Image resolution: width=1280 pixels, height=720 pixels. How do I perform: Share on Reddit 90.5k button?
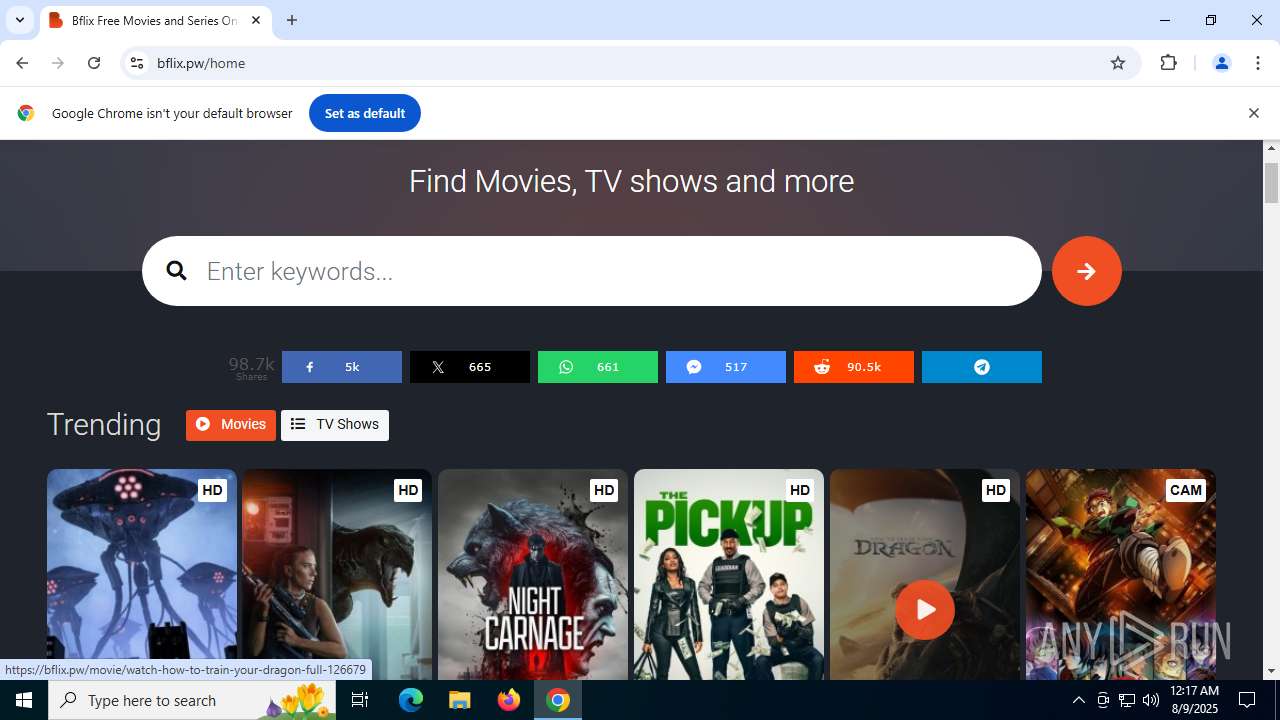(854, 367)
